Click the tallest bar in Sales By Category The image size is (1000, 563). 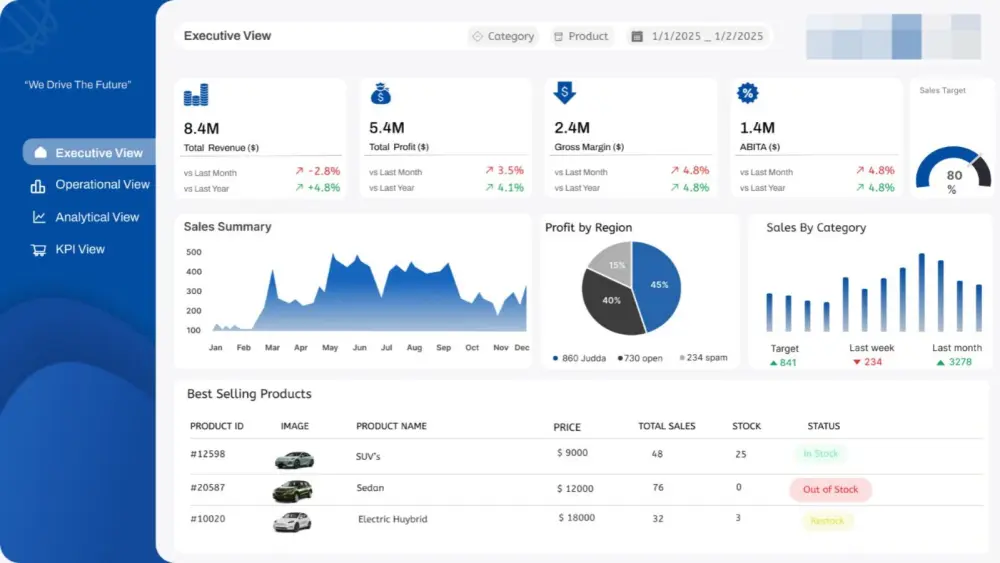pos(922,293)
